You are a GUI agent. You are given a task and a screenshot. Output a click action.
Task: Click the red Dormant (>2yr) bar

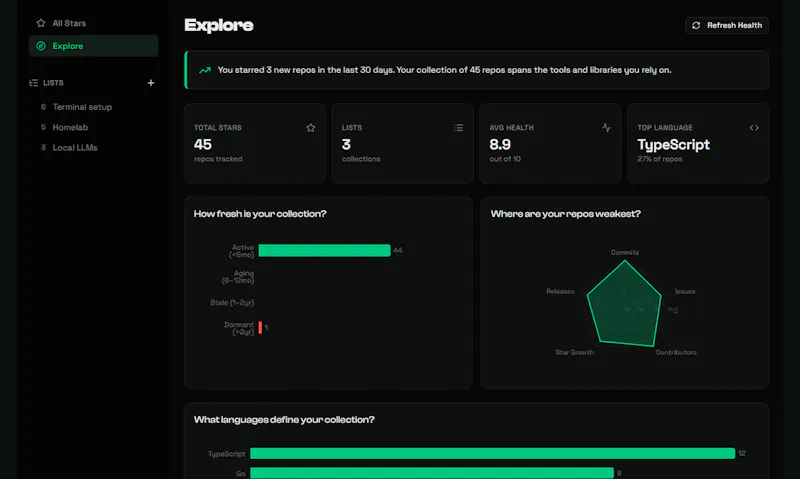(x=260, y=327)
